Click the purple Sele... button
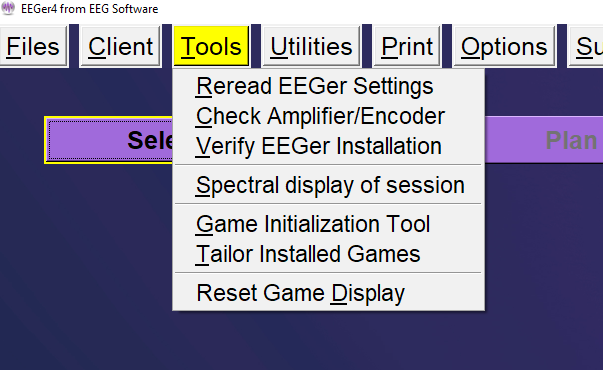This screenshot has width=603, height=370. click(109, 140)
